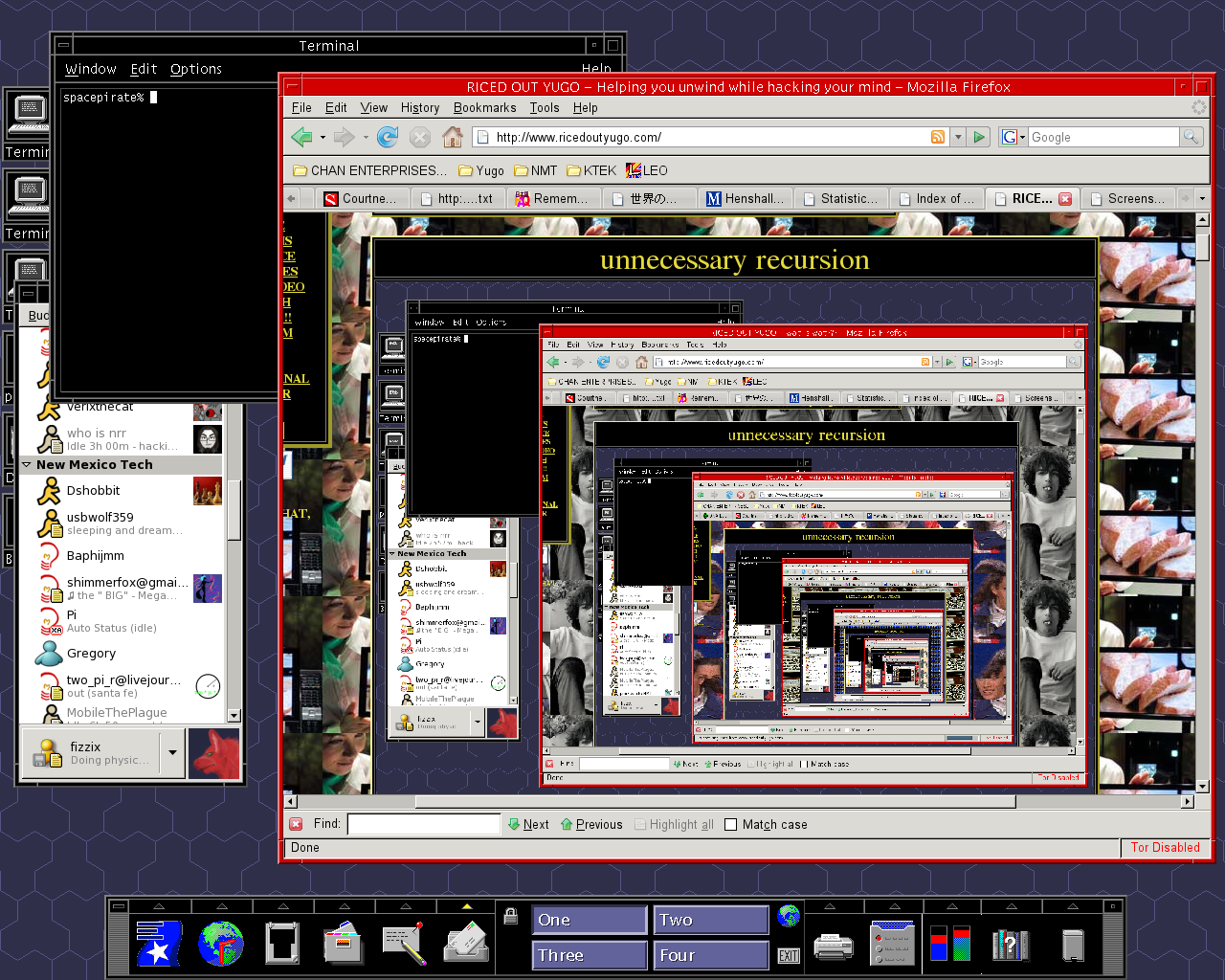Open the subpanel arrow above the trash icon
Image resolution: width=1225 pixels, height=980 pixels.
click(1073, 905)
